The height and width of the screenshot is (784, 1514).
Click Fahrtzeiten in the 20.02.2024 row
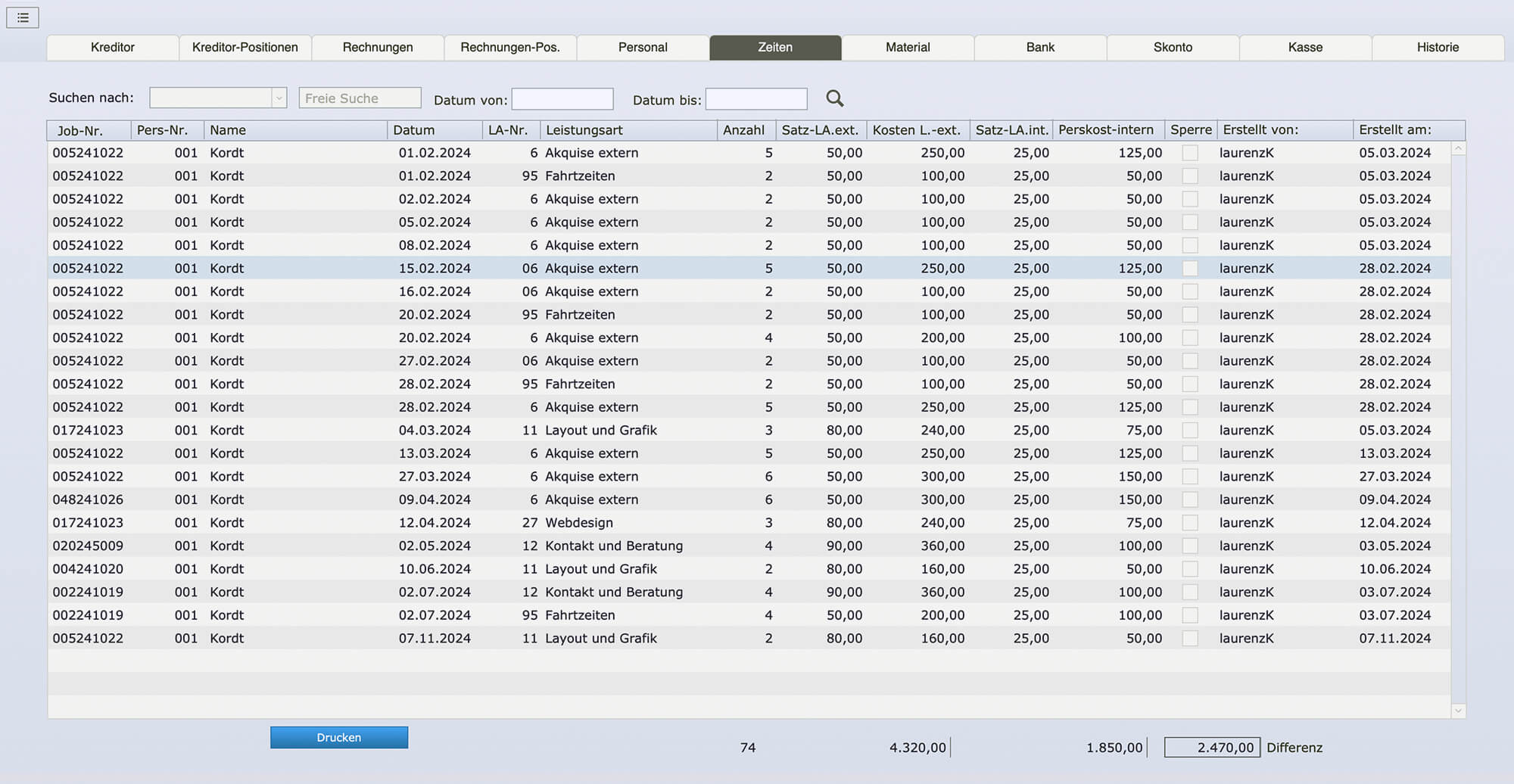coord(580,315)
